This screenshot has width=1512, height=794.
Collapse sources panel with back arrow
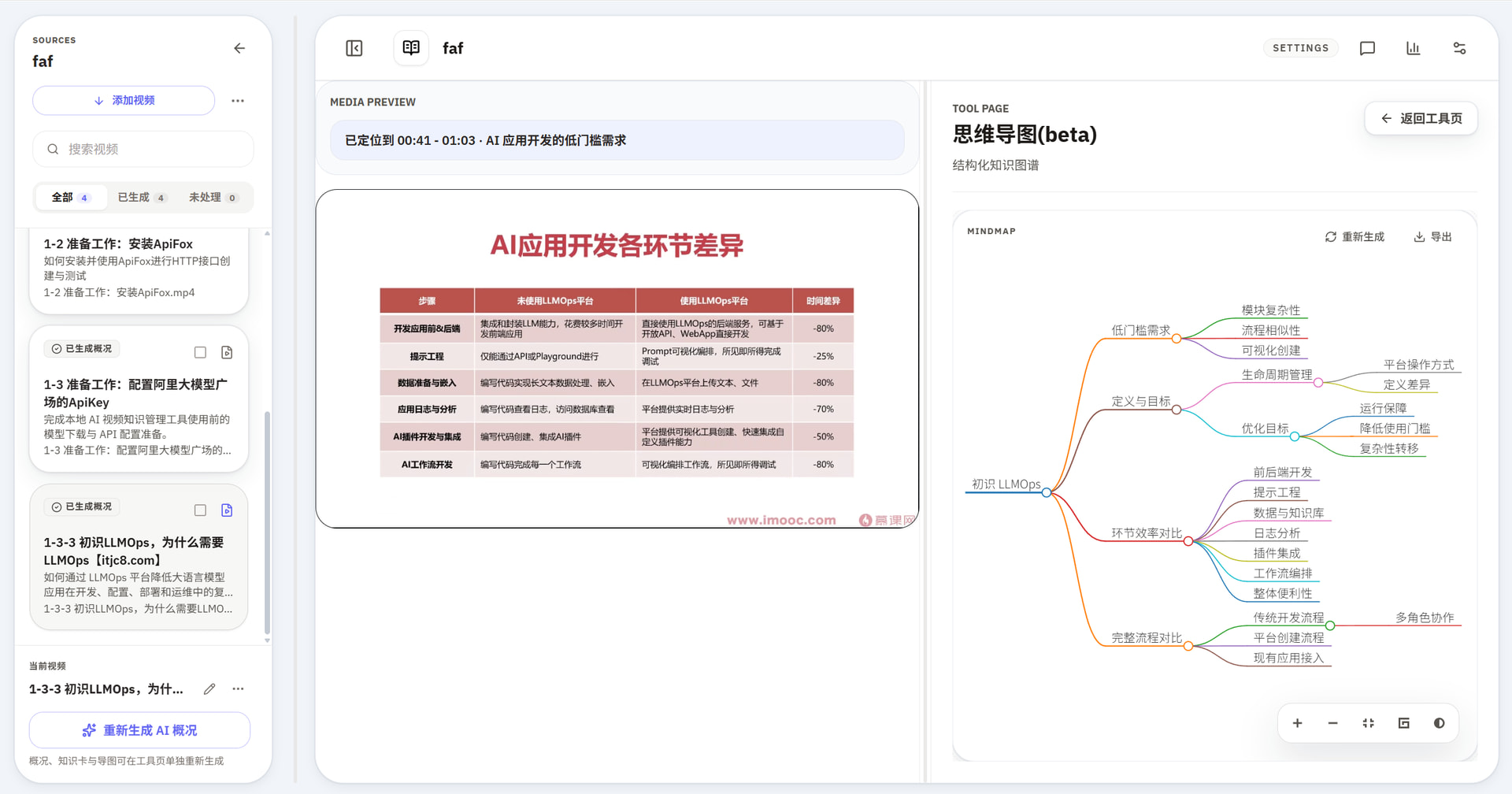(x=239, y=49)
